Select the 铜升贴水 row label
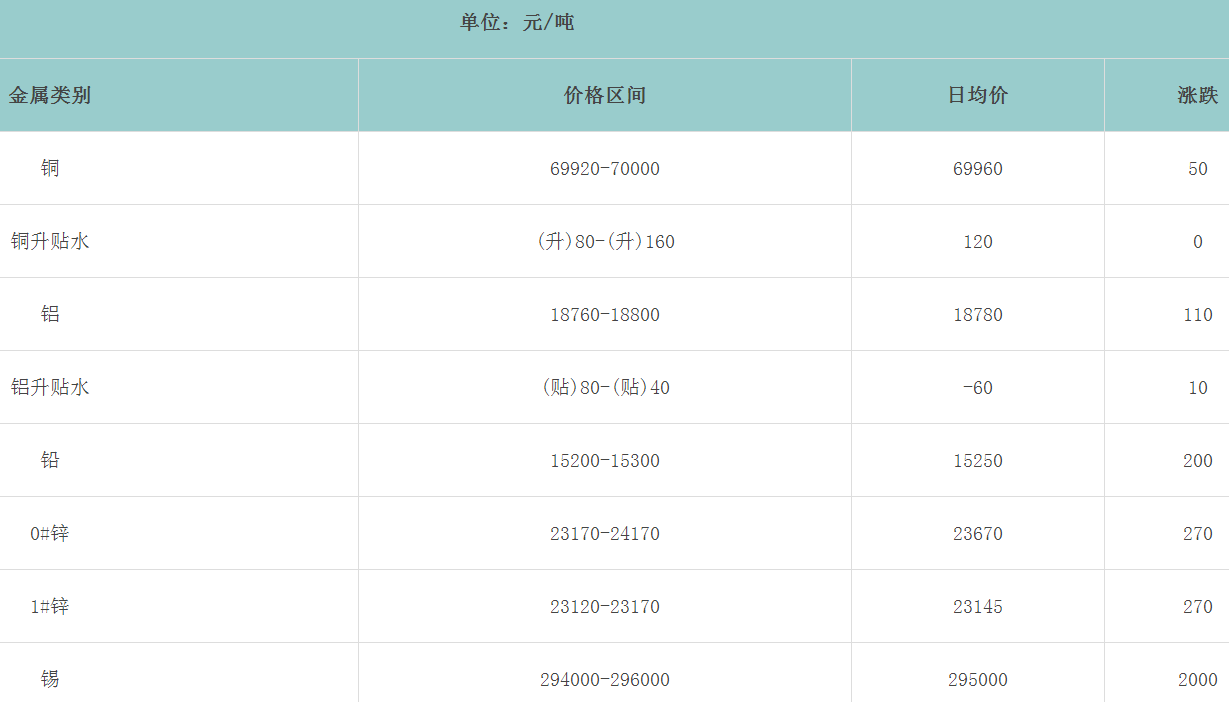The height and width of the screenshot is (702, 1229). point(50,242)
